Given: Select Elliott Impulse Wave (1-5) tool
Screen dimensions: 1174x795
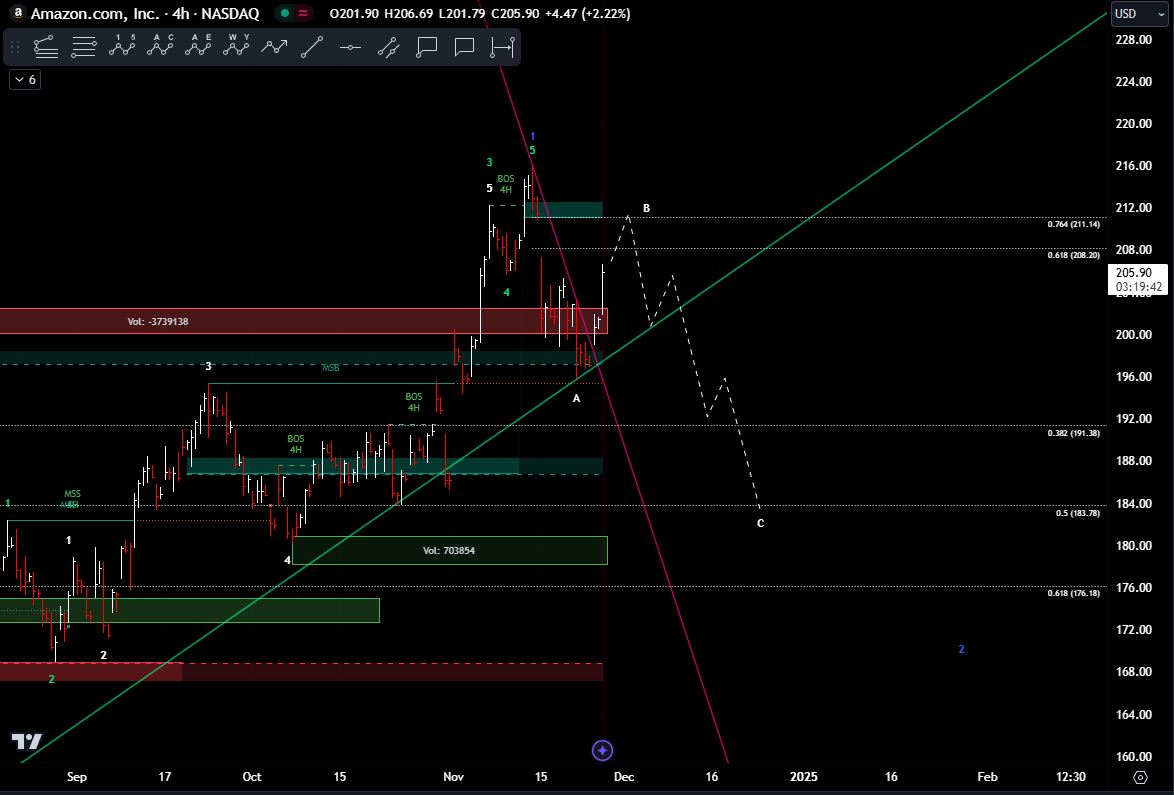Looking at the screenshot, I should coord(122,47).
